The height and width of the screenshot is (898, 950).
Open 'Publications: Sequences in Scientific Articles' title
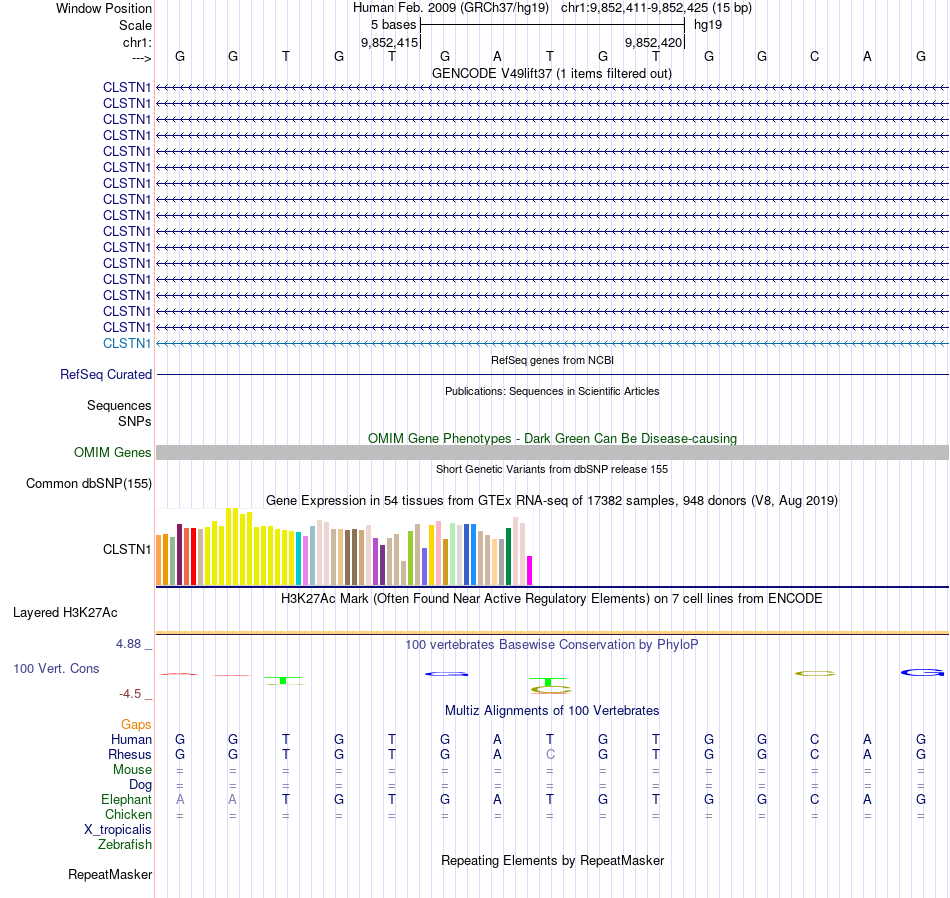tap(552, 391)
